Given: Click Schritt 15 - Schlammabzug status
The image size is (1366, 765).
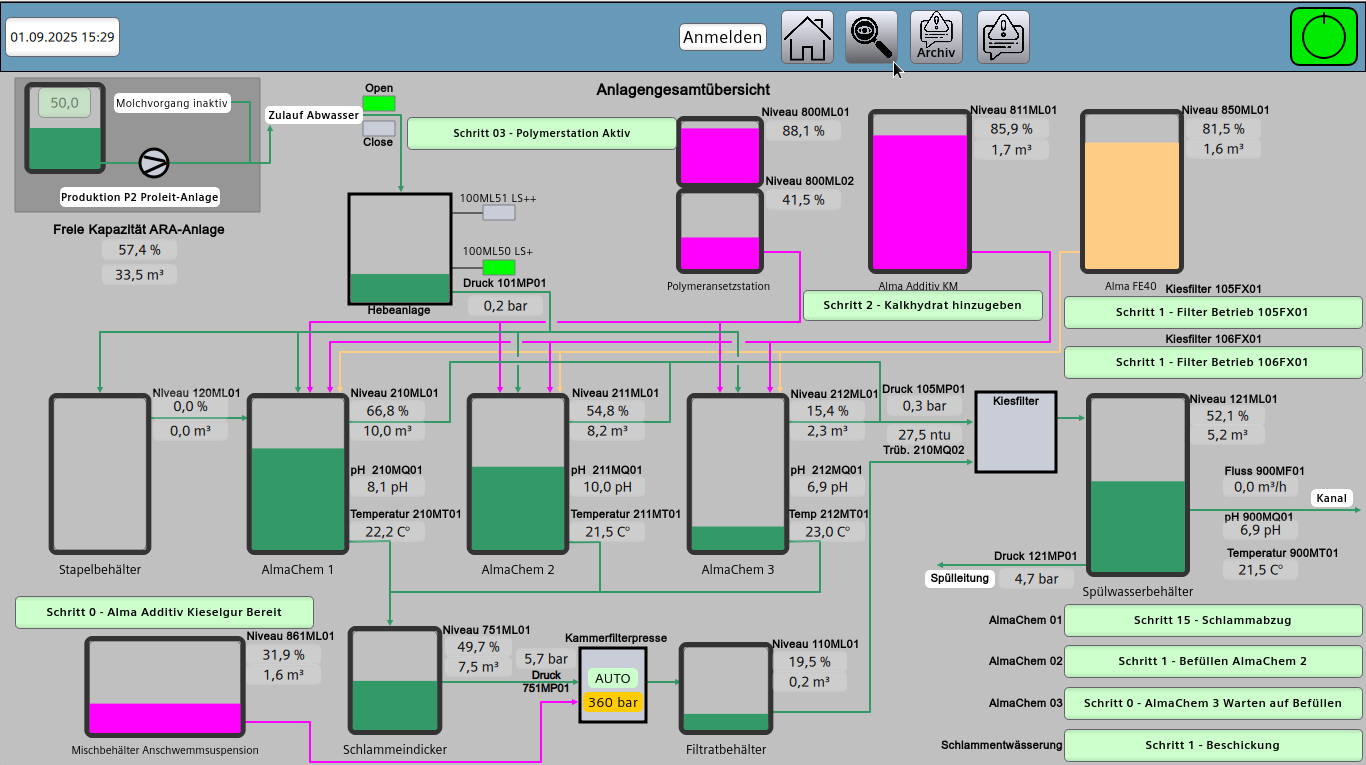Looking at the screenshot, I should point(1213,620).
